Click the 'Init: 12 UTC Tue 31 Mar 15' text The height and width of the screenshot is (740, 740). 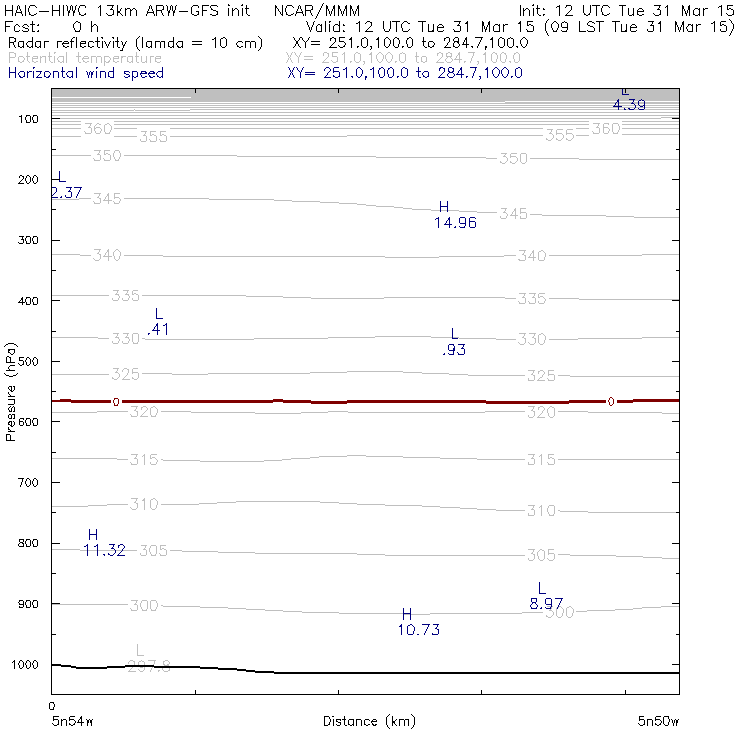click(x=626, y=10)
